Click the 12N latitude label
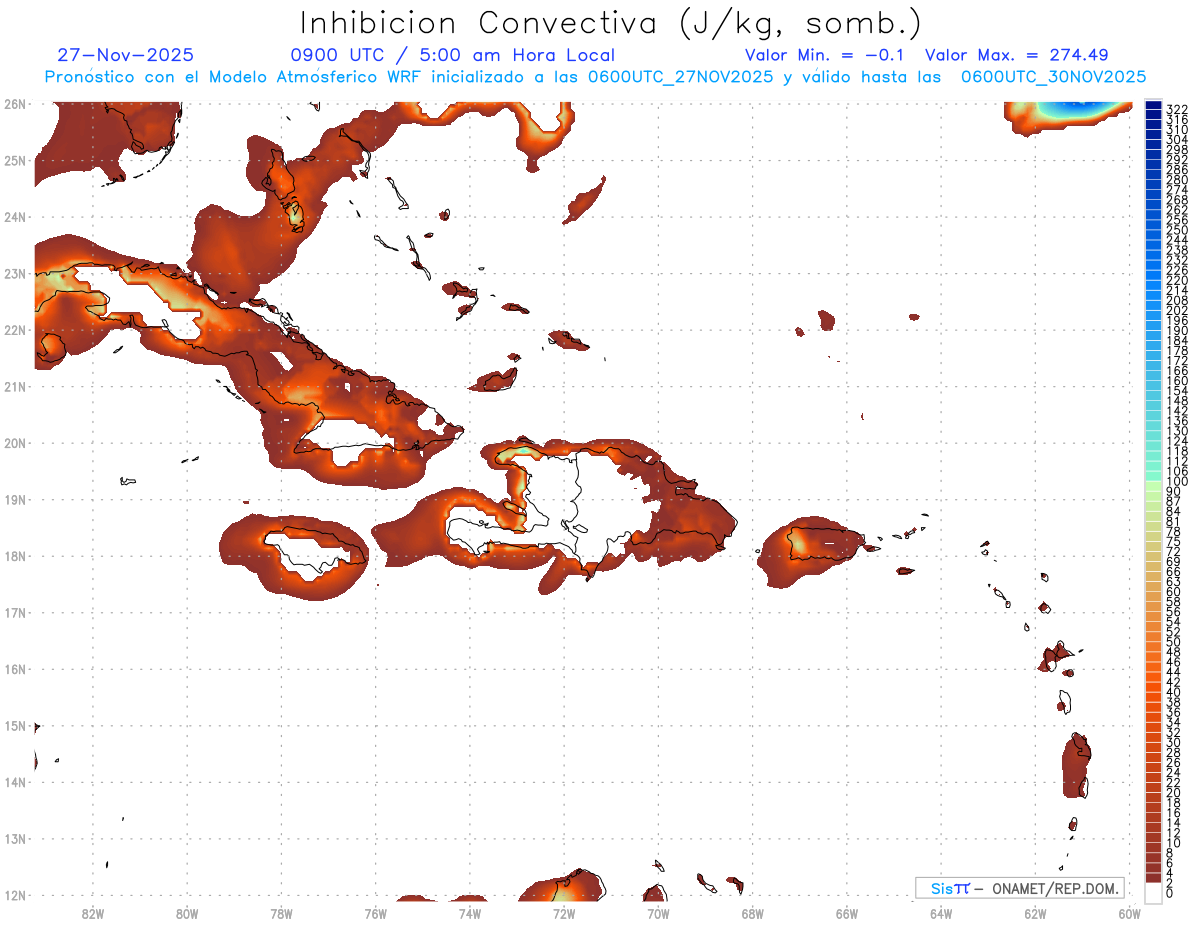The image size is (1200, 927). [14, 895]
